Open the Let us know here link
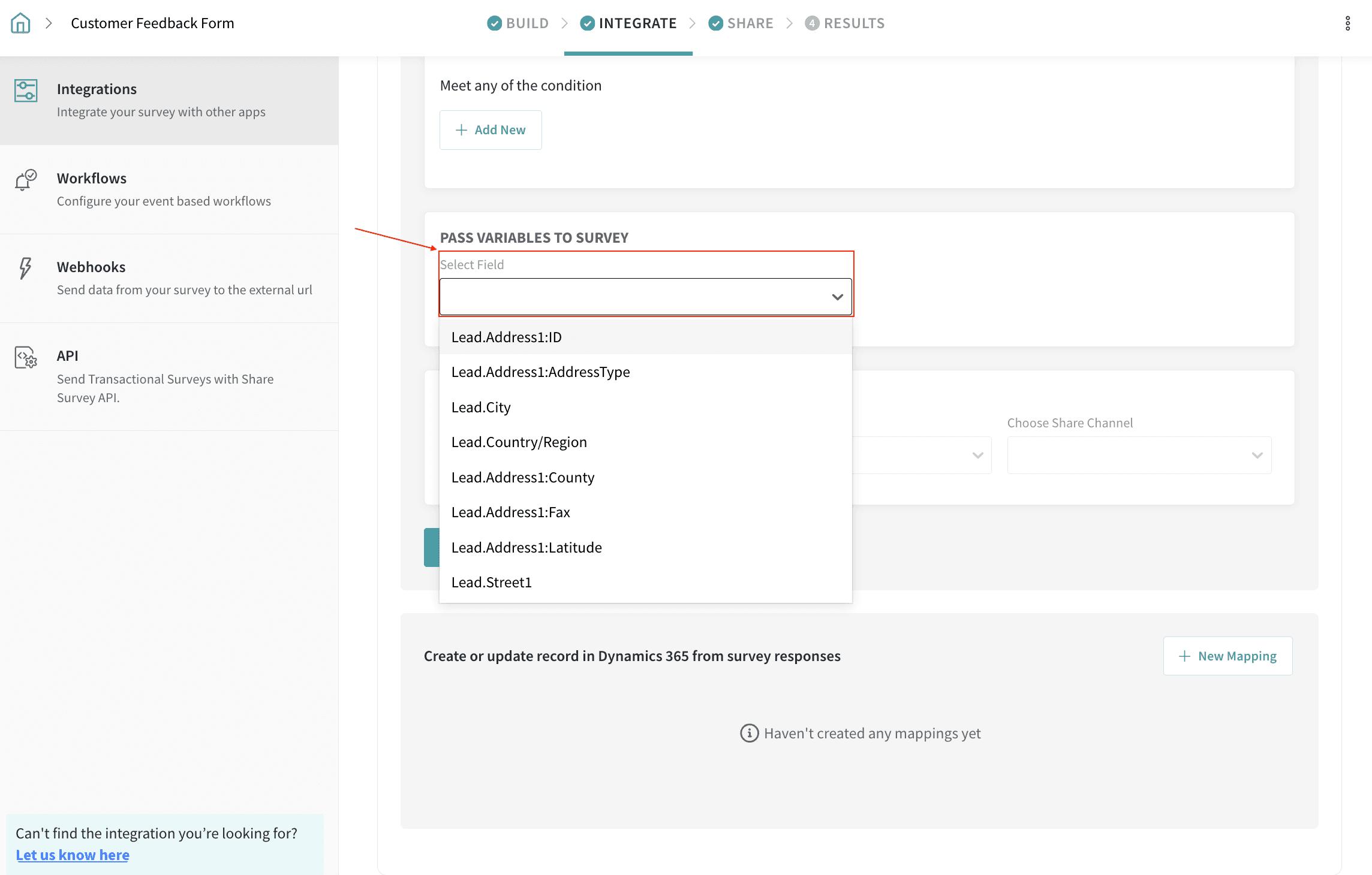This screenshot has width=1372, height=875. [73, 855]
